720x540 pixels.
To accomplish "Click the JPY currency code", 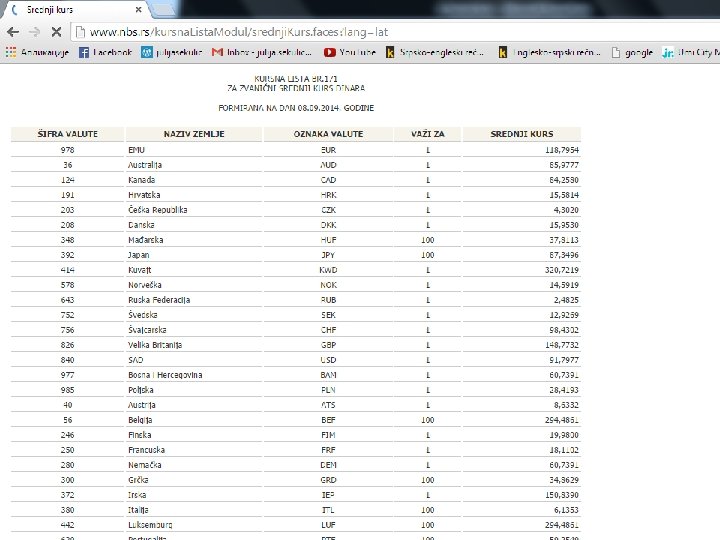I will [328, 255].
